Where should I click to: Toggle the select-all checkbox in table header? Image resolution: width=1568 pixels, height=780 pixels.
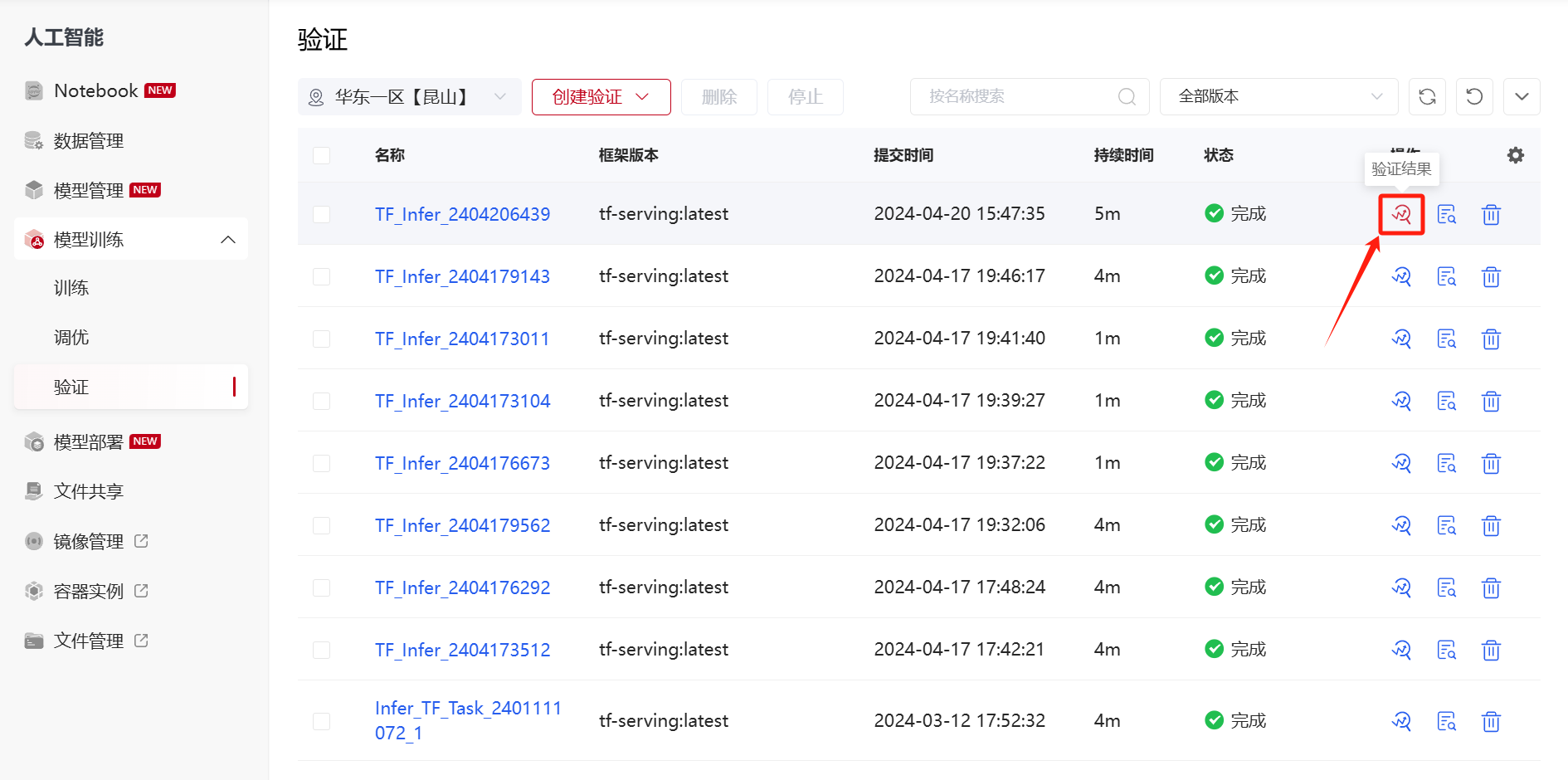point(322,155)
